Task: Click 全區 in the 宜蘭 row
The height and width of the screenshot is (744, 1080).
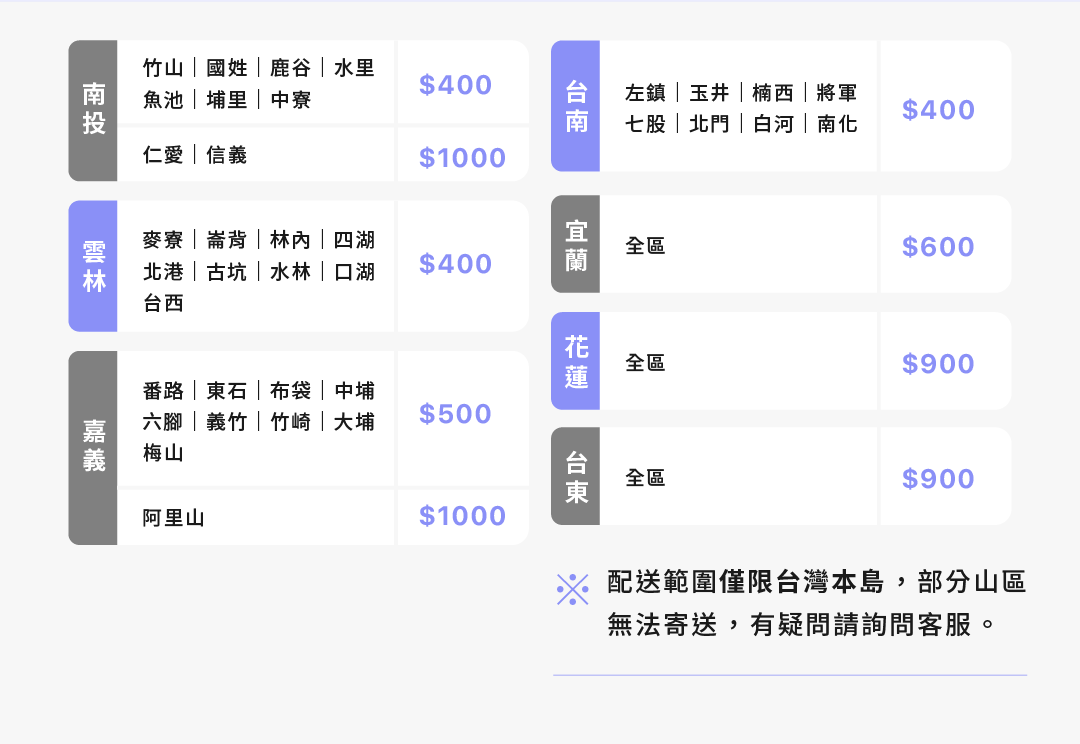Action: tap(645, 246)
